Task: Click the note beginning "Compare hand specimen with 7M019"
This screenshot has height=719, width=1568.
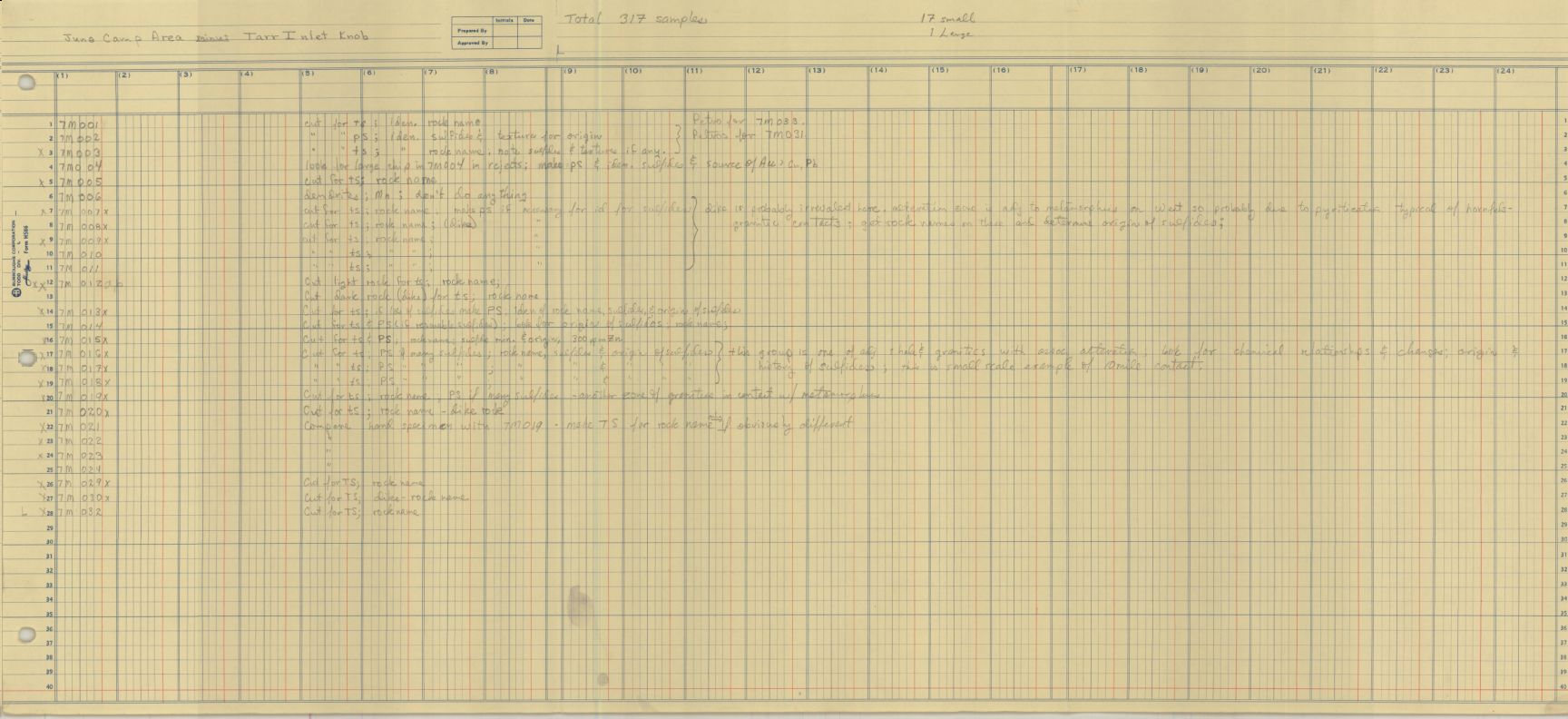Action: 578,426
